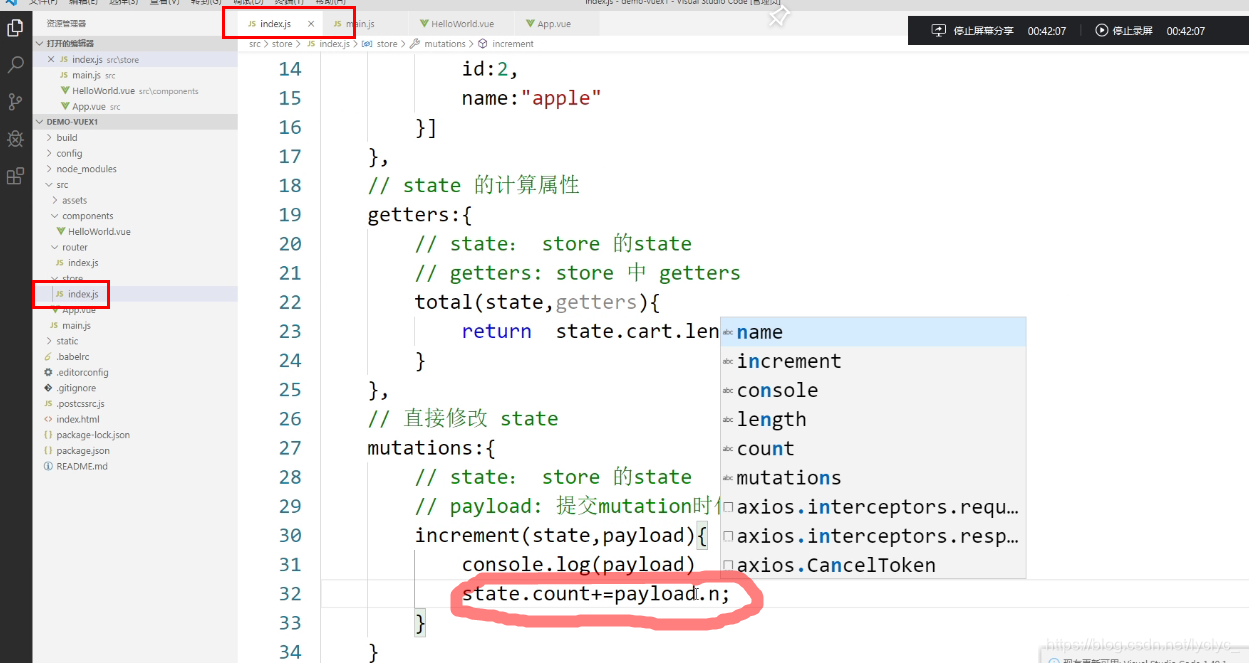The height and width of the screenshot is (663, 1249).
Task: Collapse the 打开的编辑器 section header
Action: 135,43
